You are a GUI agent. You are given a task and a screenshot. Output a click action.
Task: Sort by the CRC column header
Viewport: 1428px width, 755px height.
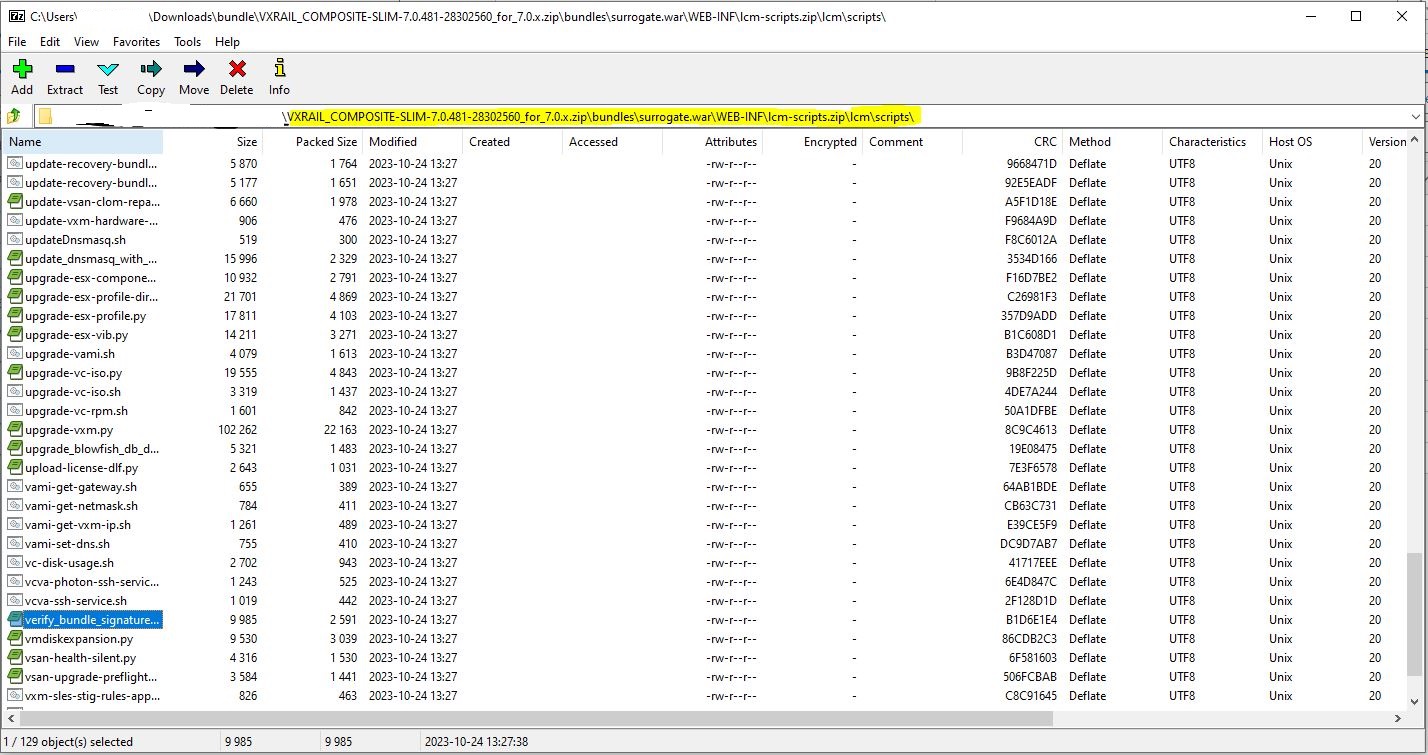tap(1010, 142)
